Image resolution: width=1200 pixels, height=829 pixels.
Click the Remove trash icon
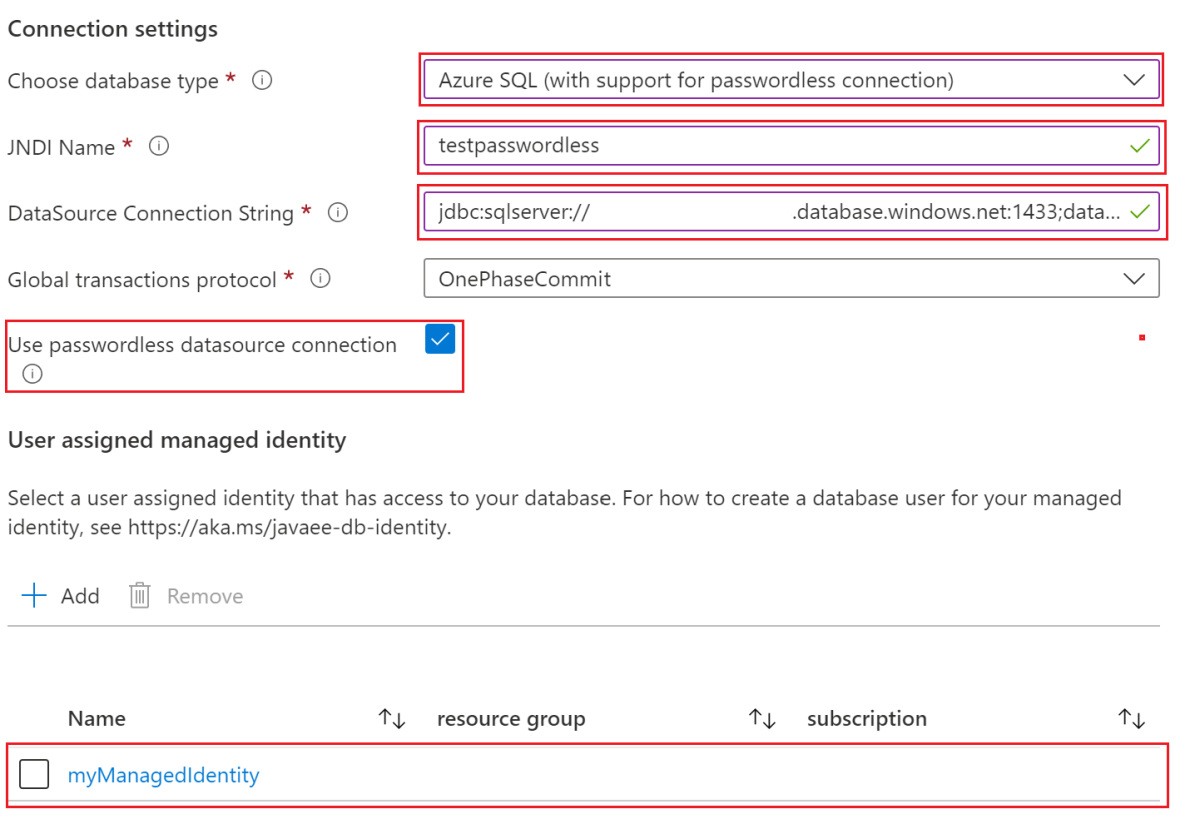click(141, 596)
